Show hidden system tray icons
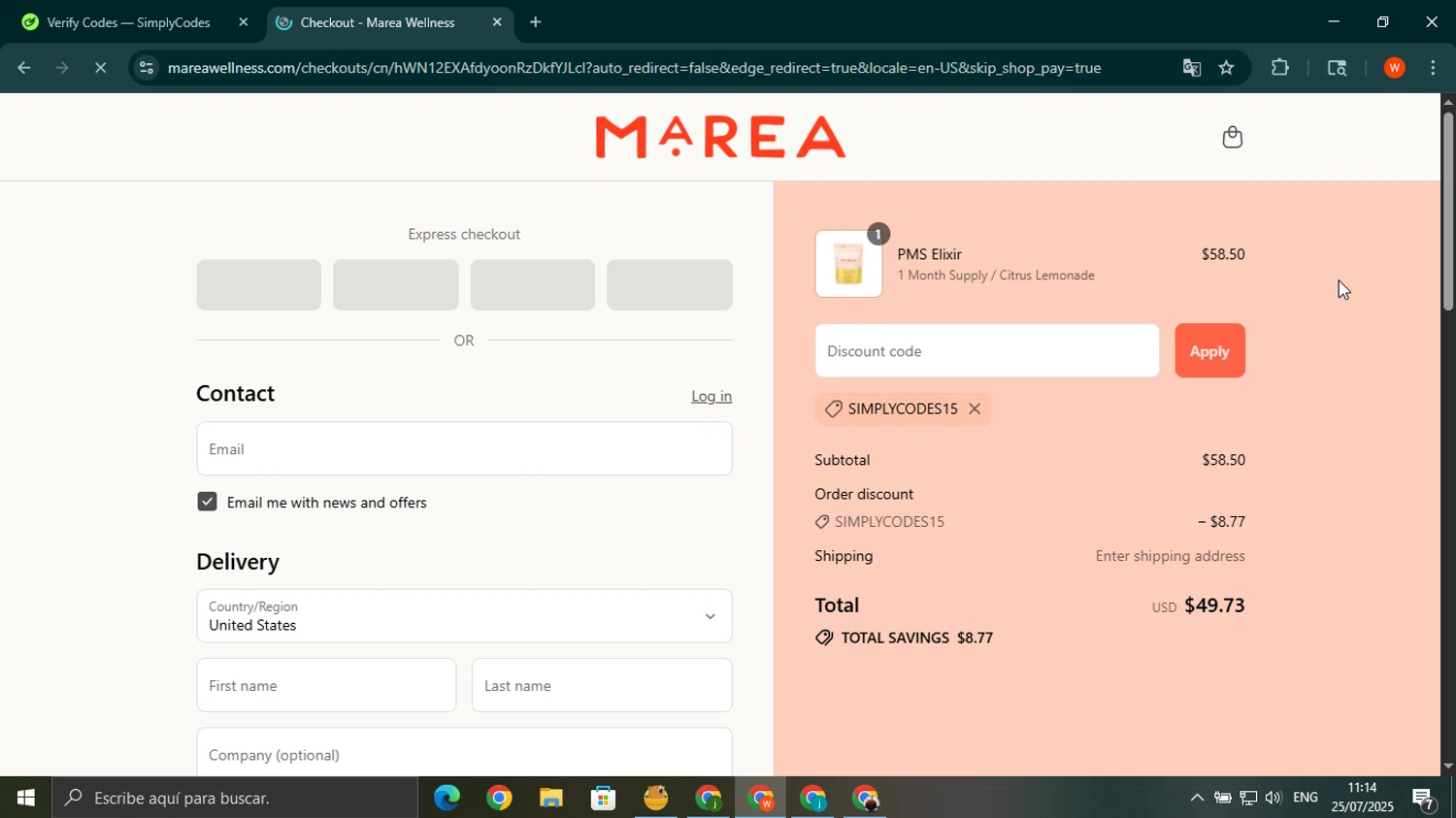Screen dimensions: 1456x818 click(1197, 798)
